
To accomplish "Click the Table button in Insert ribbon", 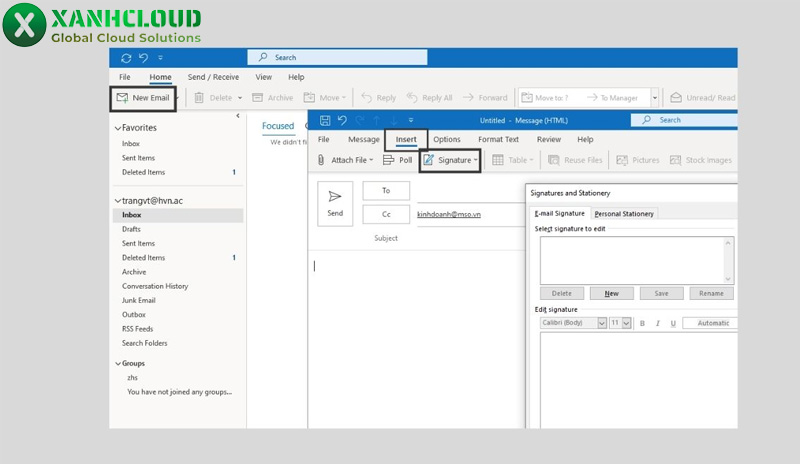I will (513, 160).
